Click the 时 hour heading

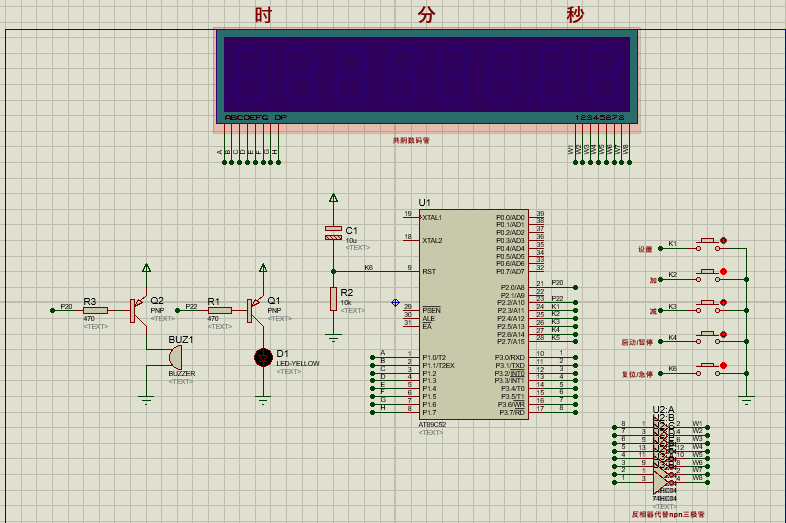(263, 15)
